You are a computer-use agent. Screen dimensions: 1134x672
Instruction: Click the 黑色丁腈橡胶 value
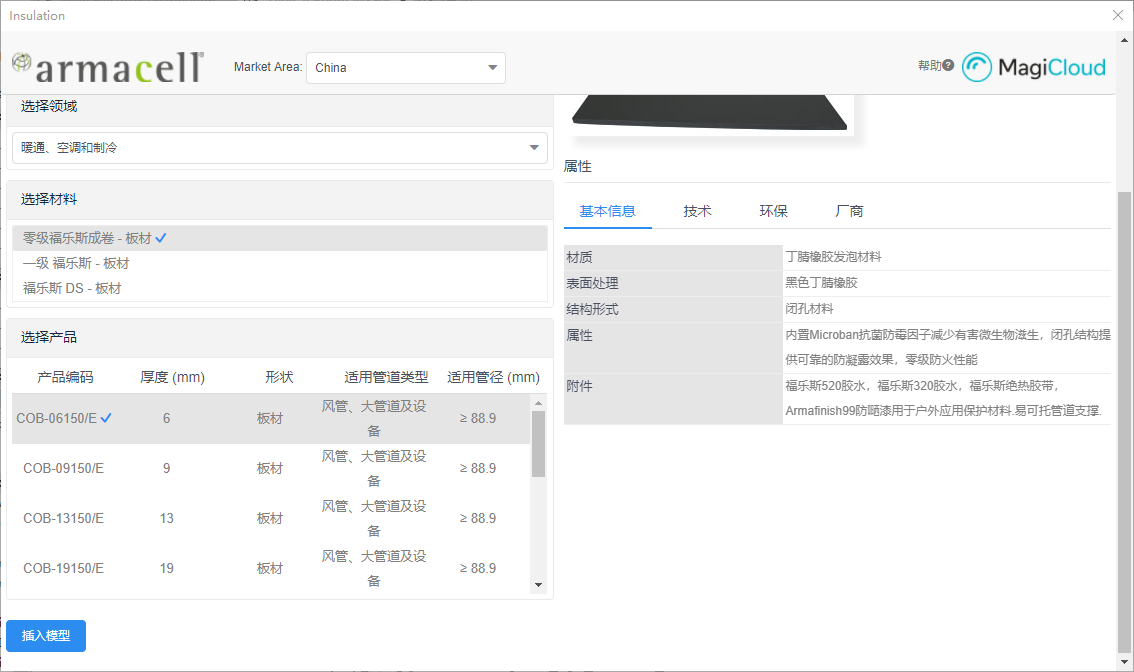(822, 283)
